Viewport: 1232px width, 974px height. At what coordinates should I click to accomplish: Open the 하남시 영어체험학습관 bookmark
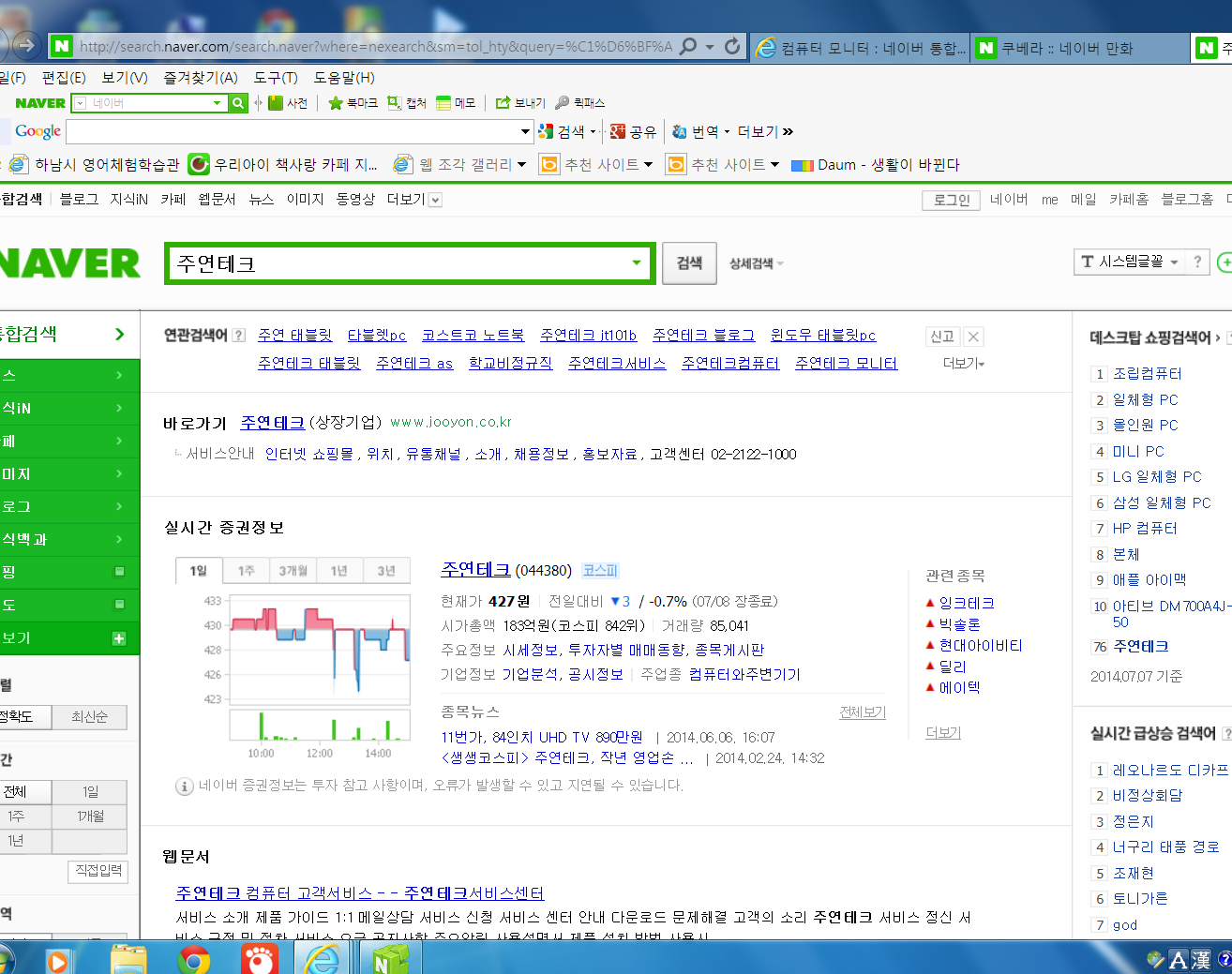95,165
